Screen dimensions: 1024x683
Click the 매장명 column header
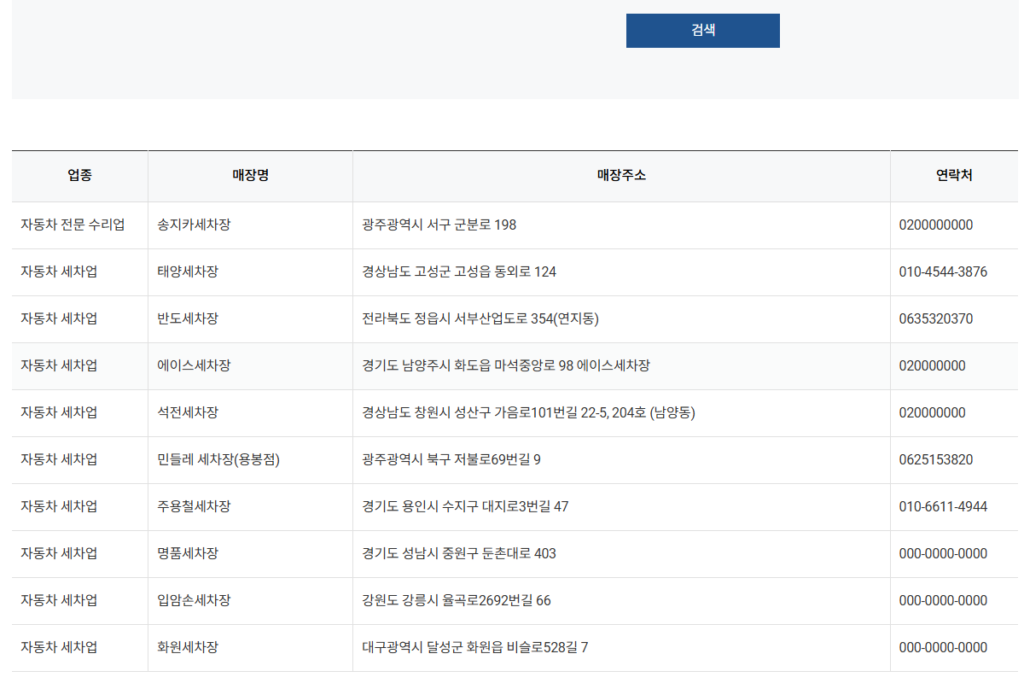click(x=249, y=175)
